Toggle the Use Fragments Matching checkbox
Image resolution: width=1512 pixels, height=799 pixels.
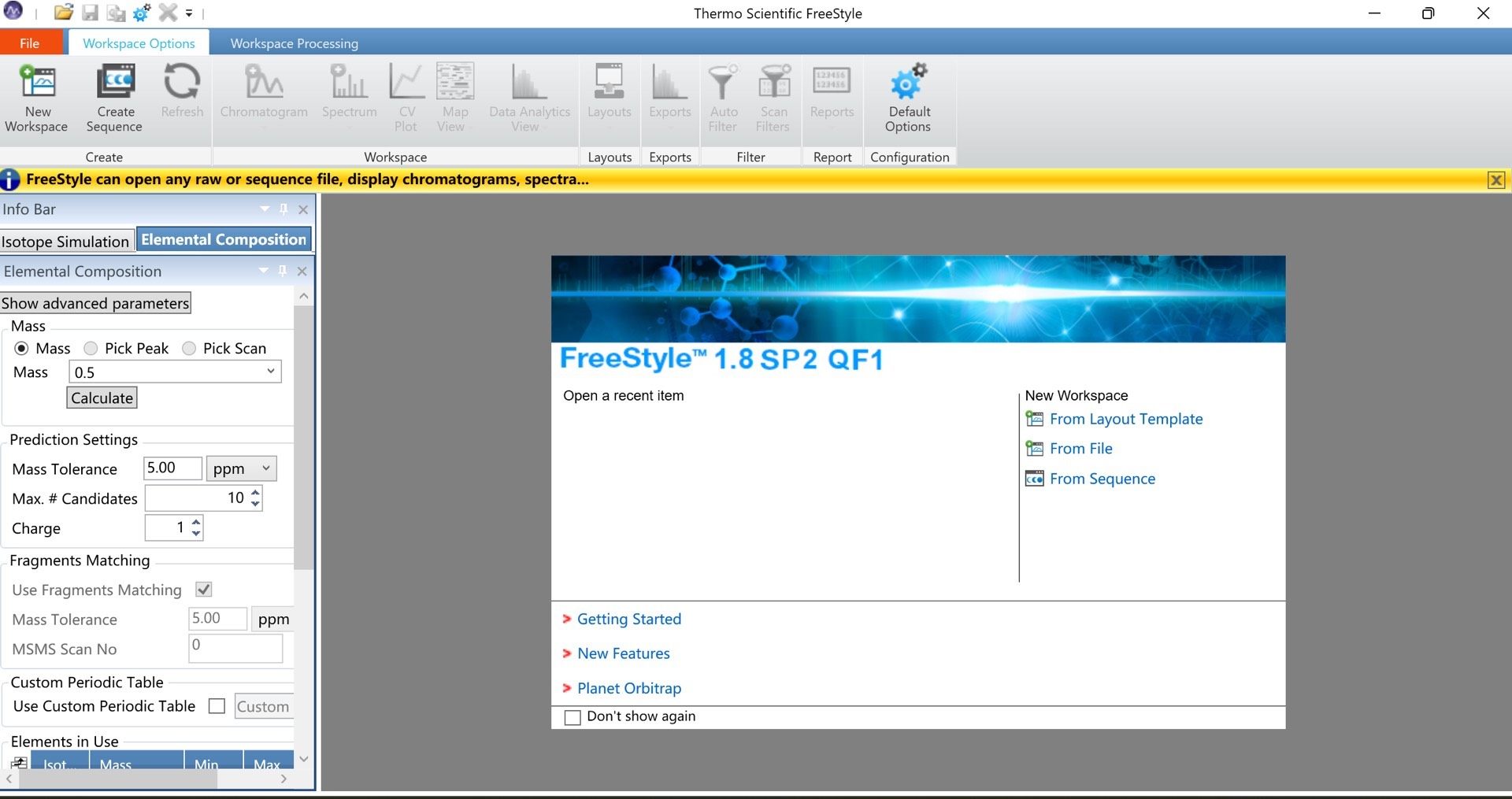[204, 589]
